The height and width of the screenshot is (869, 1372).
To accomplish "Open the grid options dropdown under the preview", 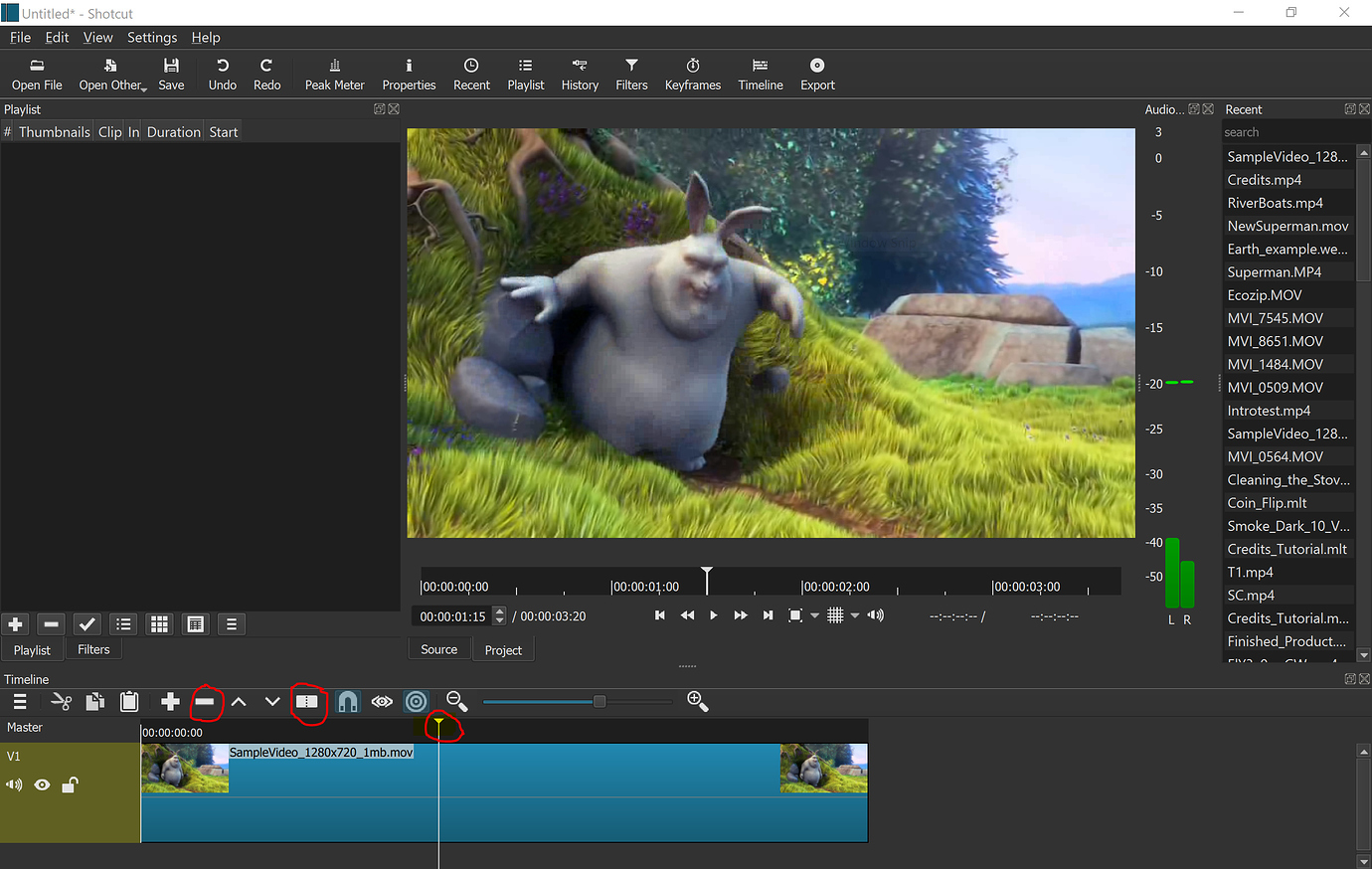I will coord(855,614).
